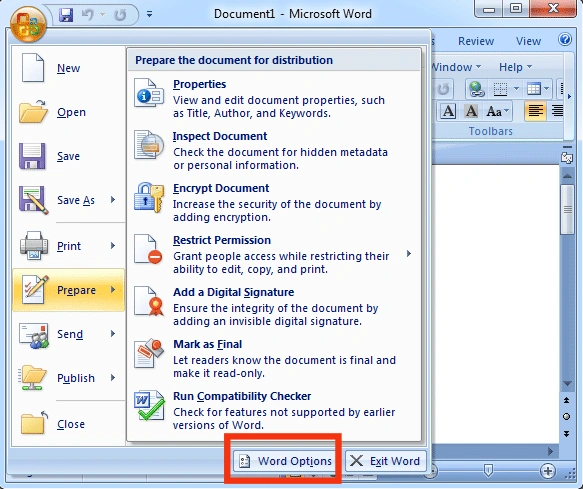Viewport: 583px width, 489px height.
Task: Switch to the View ribbon tab
Action: tap(528, 41)
